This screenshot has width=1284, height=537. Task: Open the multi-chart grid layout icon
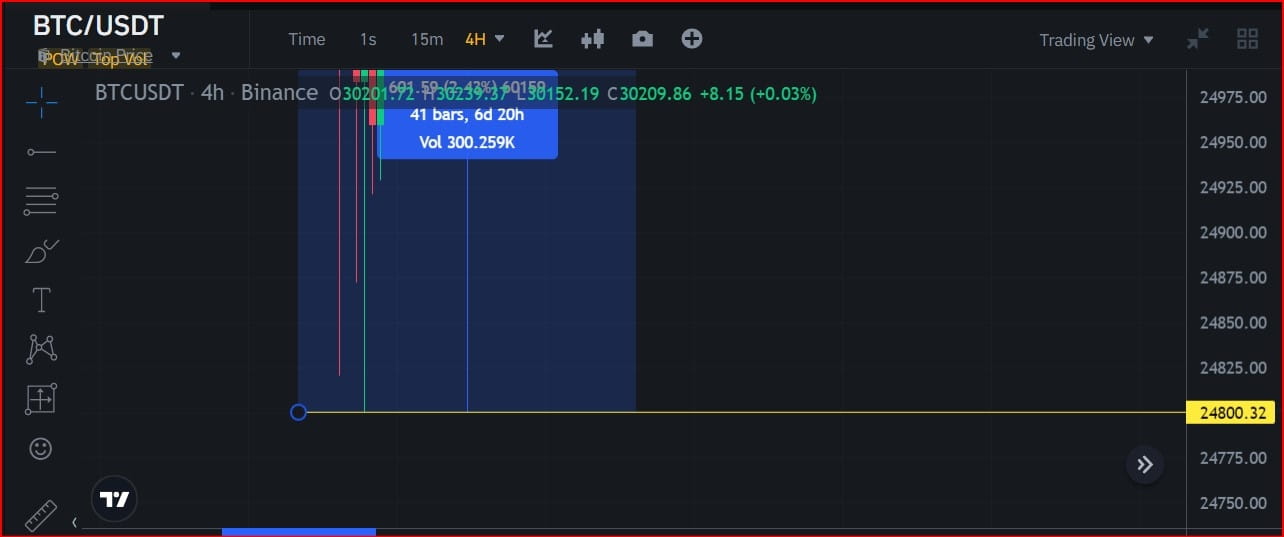pyautogui.click(x=1247, y=39)
